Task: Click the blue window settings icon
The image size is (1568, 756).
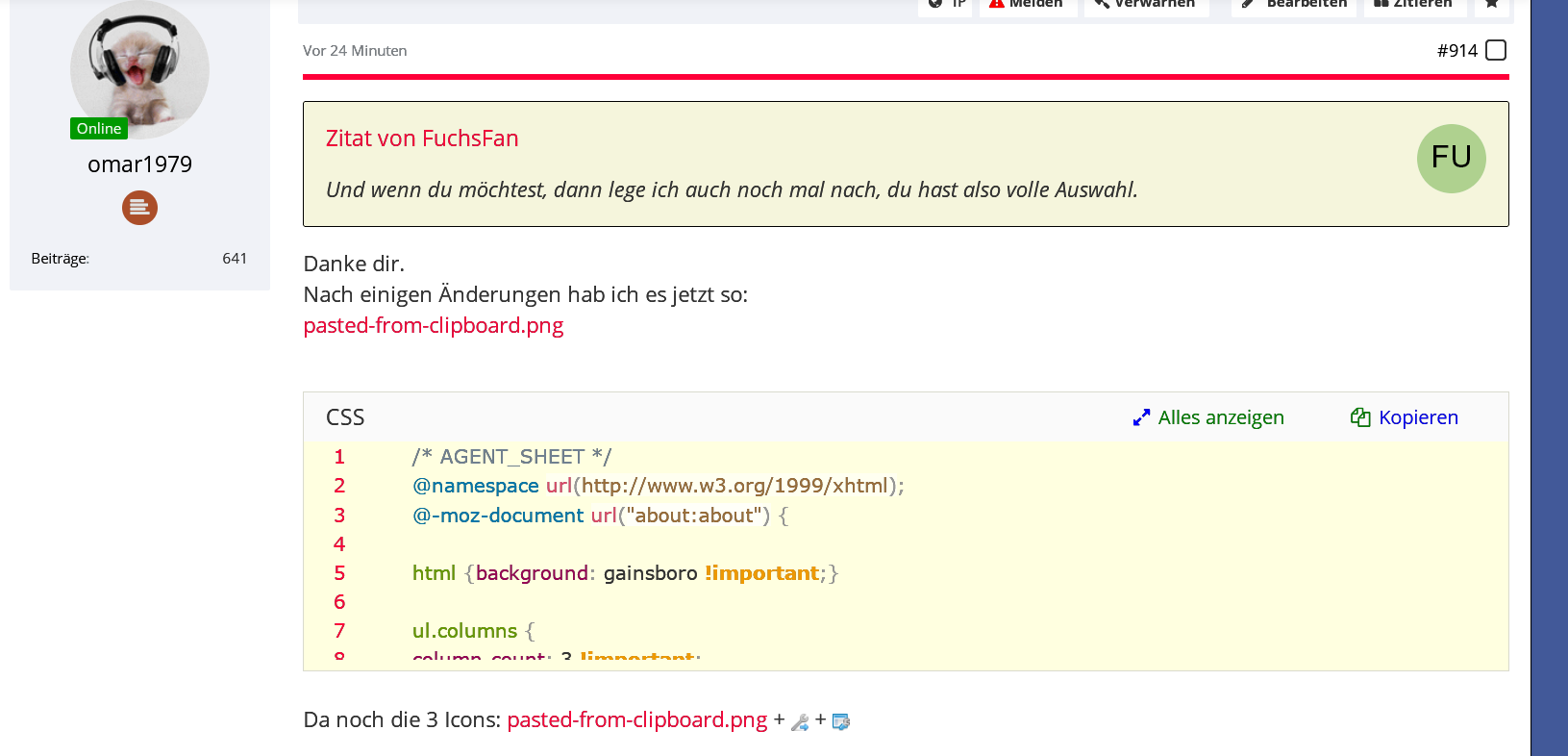Action: pyautogui.click(x=841, y=721)
